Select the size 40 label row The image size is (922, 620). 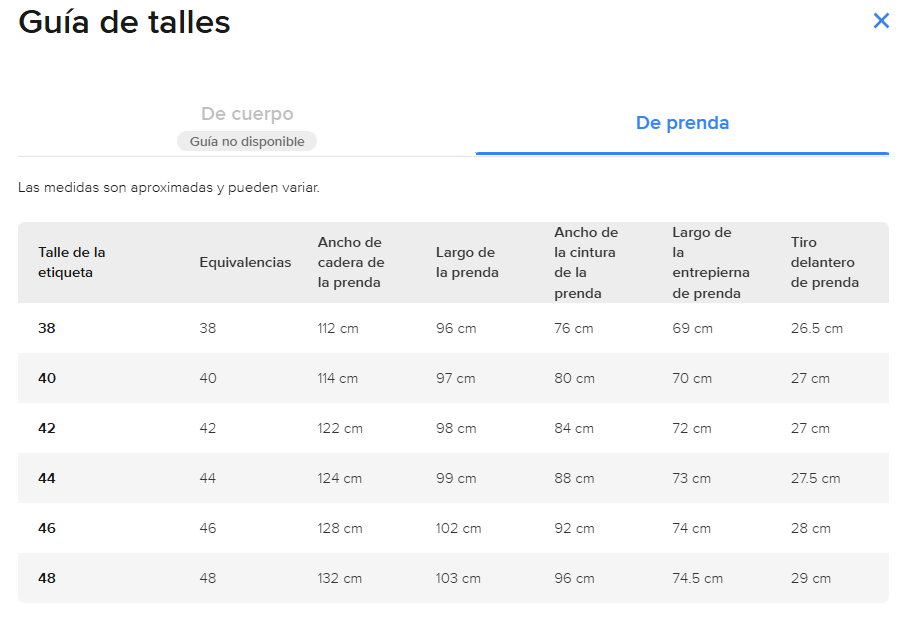[x=47, y=378]
